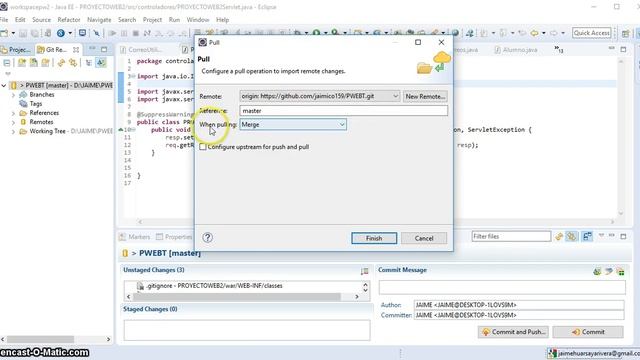
Task: Click into the Commit Message text area
Action: click(502, 287)
